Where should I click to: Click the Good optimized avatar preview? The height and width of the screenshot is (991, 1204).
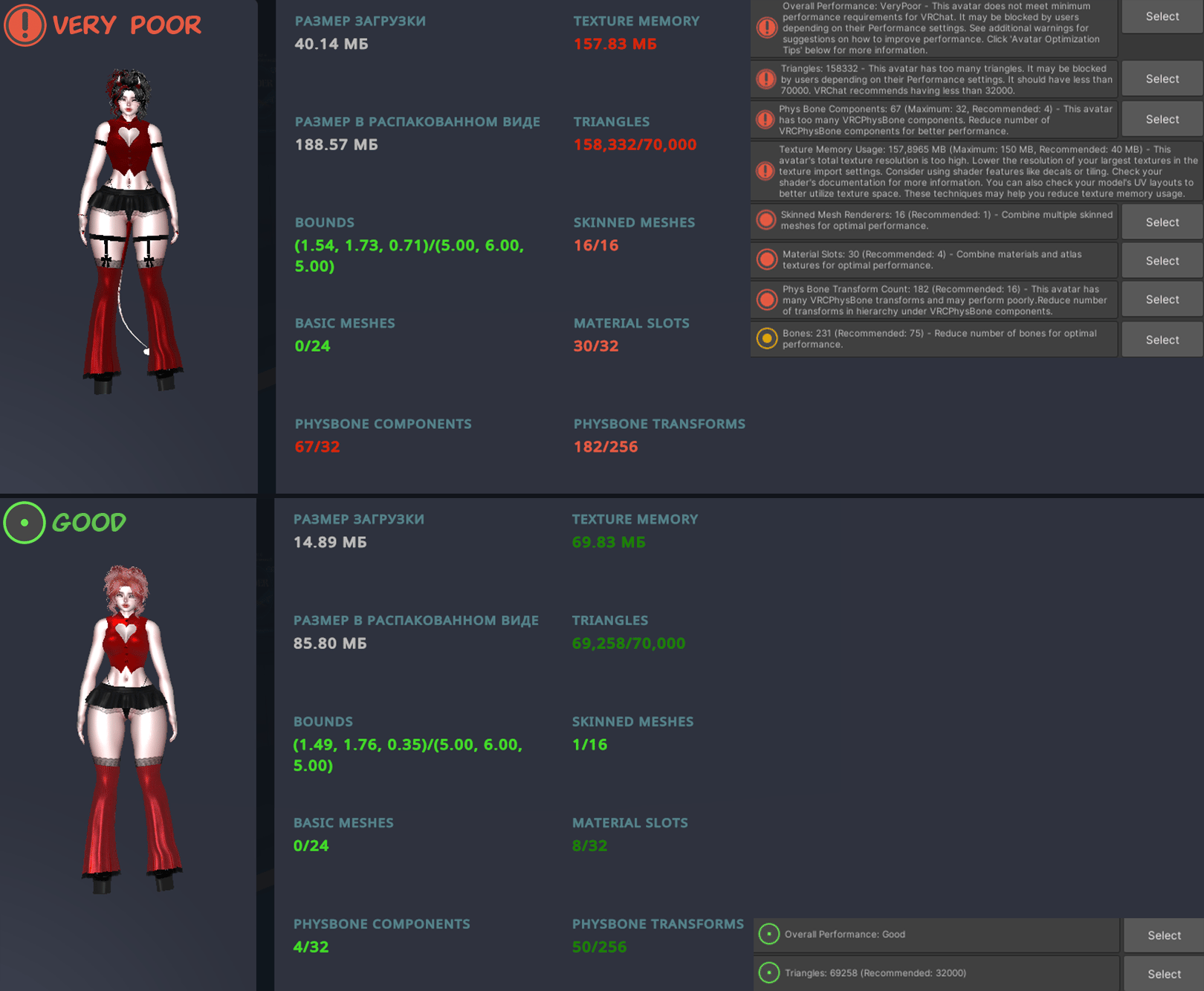coord(129,729)
